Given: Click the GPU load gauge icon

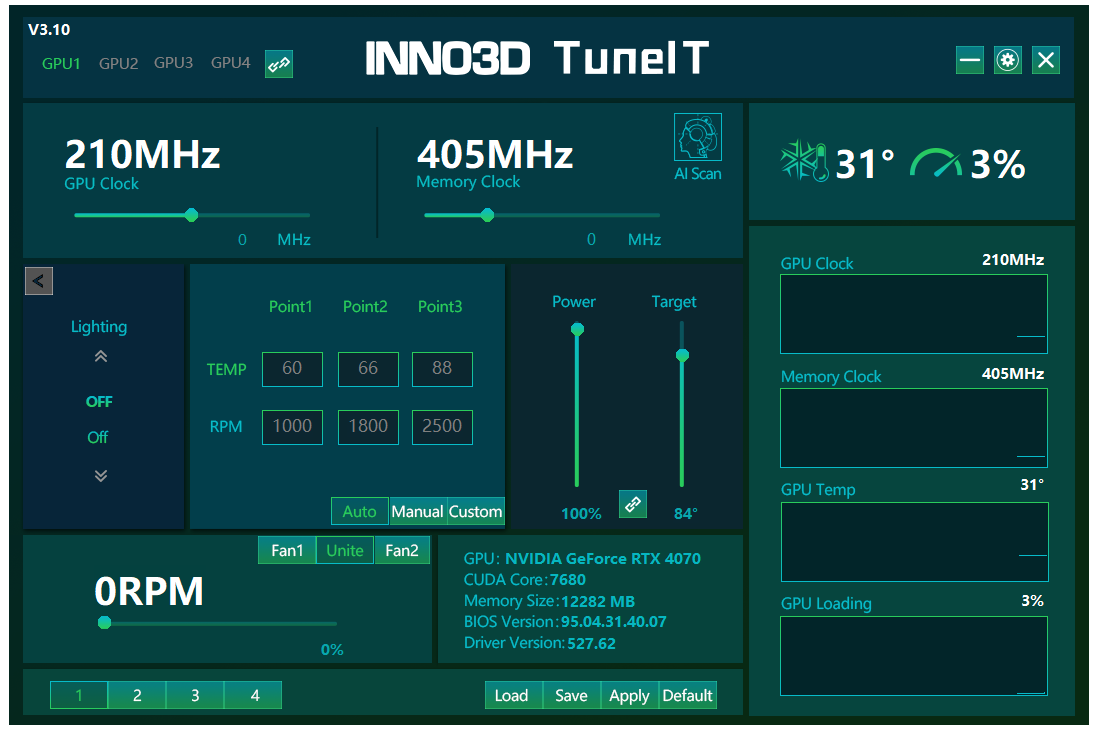Looking at the screenshot, I should [x=936, y=163].
